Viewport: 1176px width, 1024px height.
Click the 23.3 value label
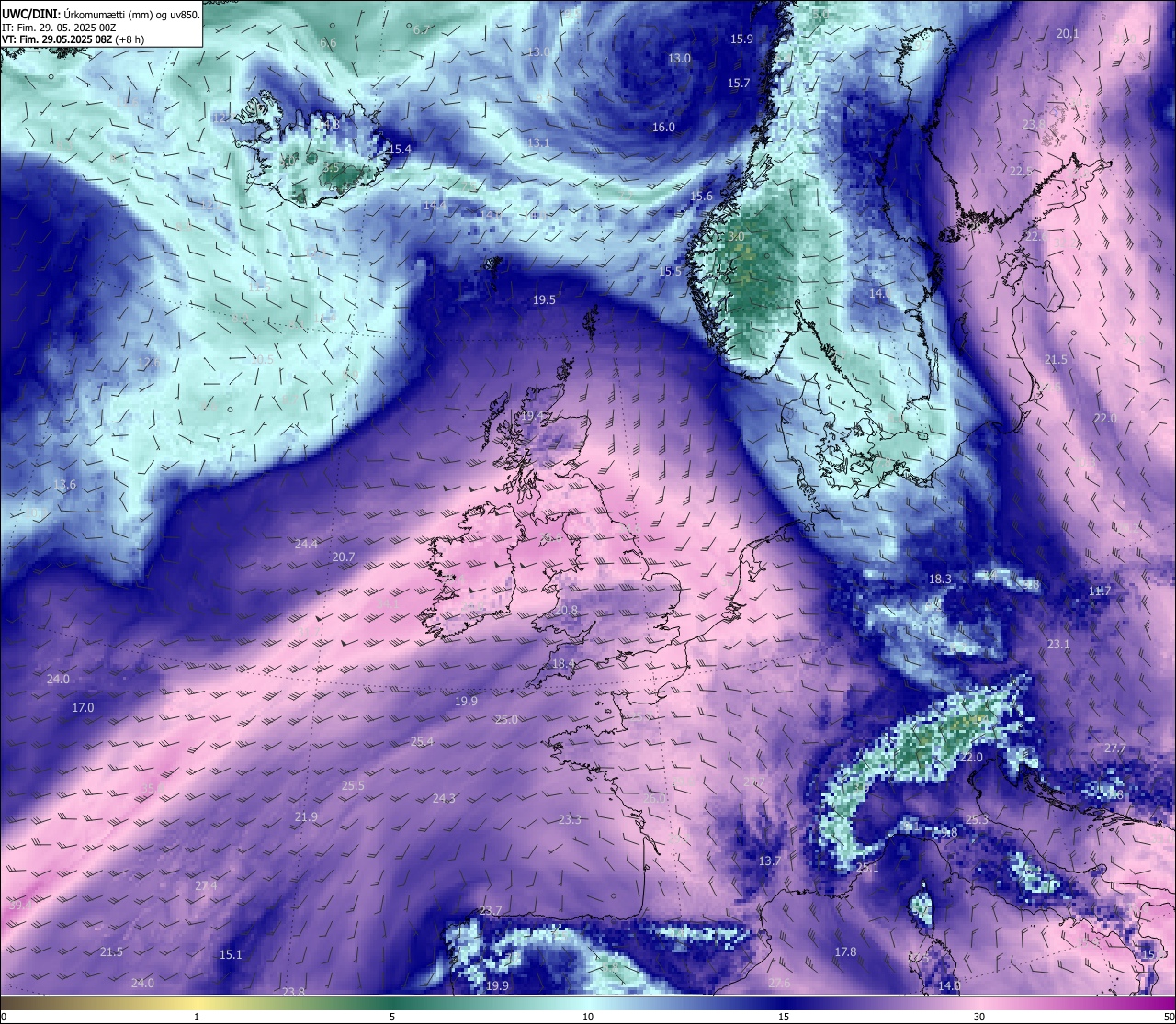click(570, 819)
